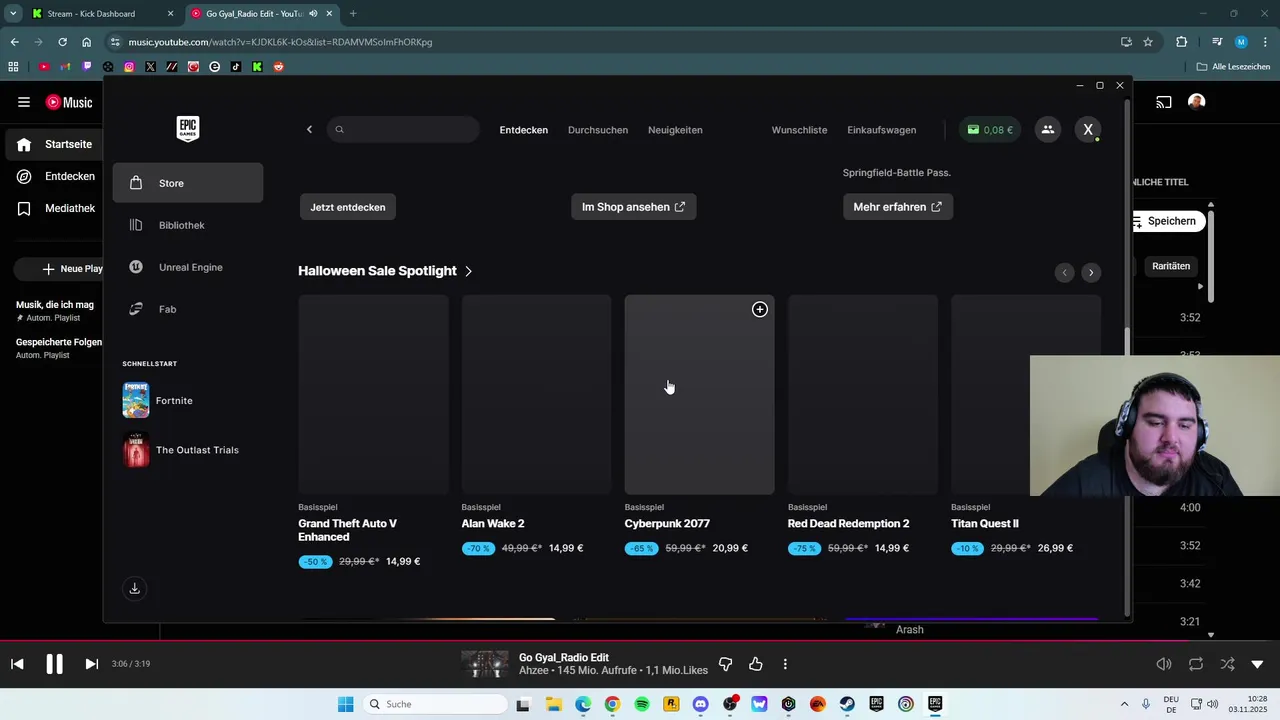Go to Startseite in YouTube Music

56,144
